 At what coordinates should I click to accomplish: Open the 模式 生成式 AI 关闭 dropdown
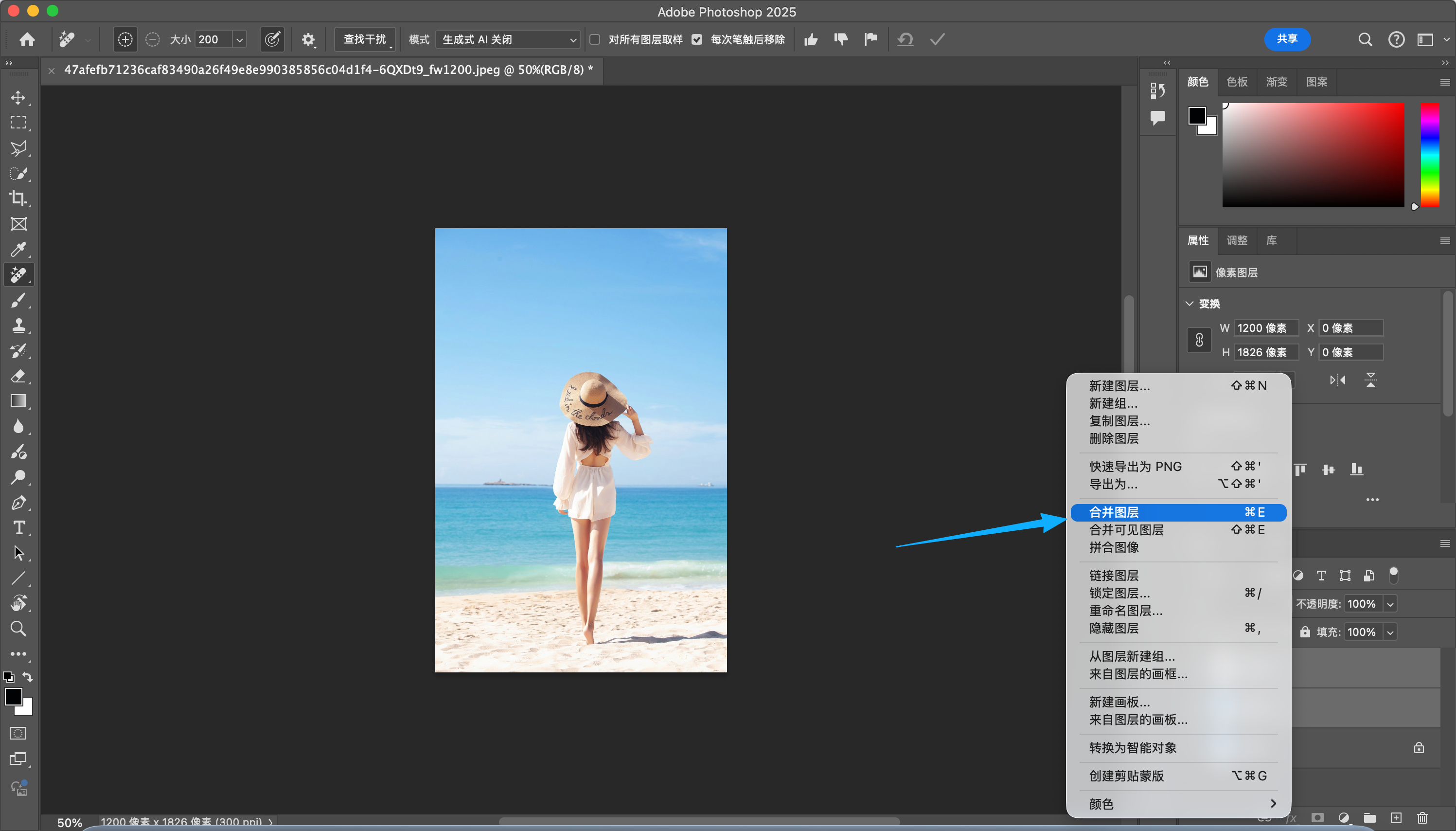[x=508, y=39]
